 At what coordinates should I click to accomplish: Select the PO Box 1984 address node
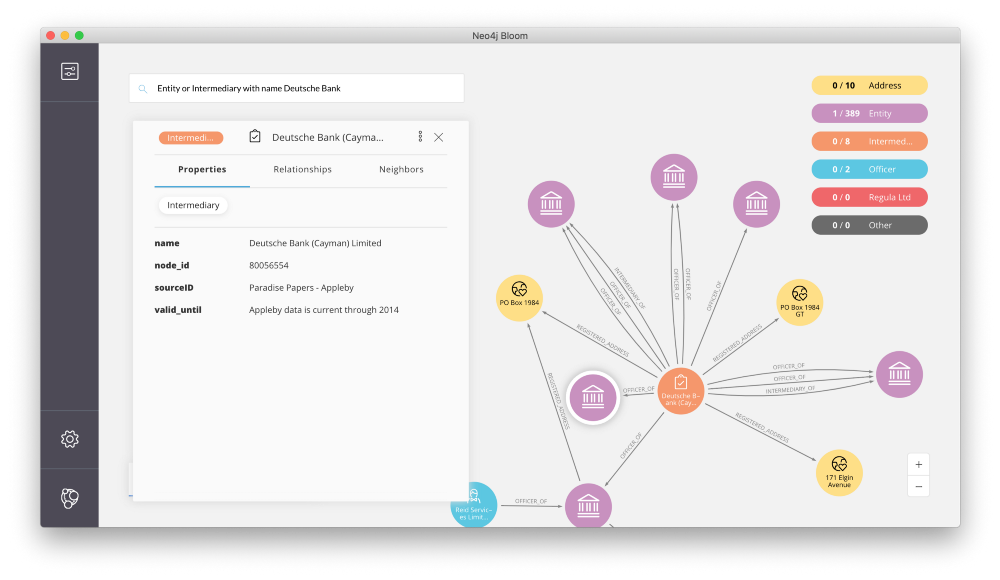pos(519,298)
